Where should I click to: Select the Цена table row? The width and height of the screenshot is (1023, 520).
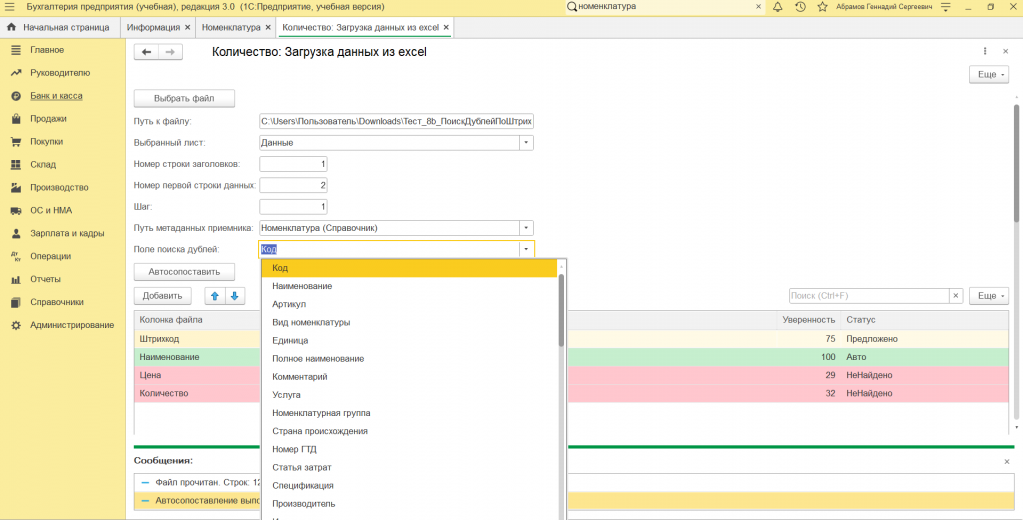[x=571, y=375]
